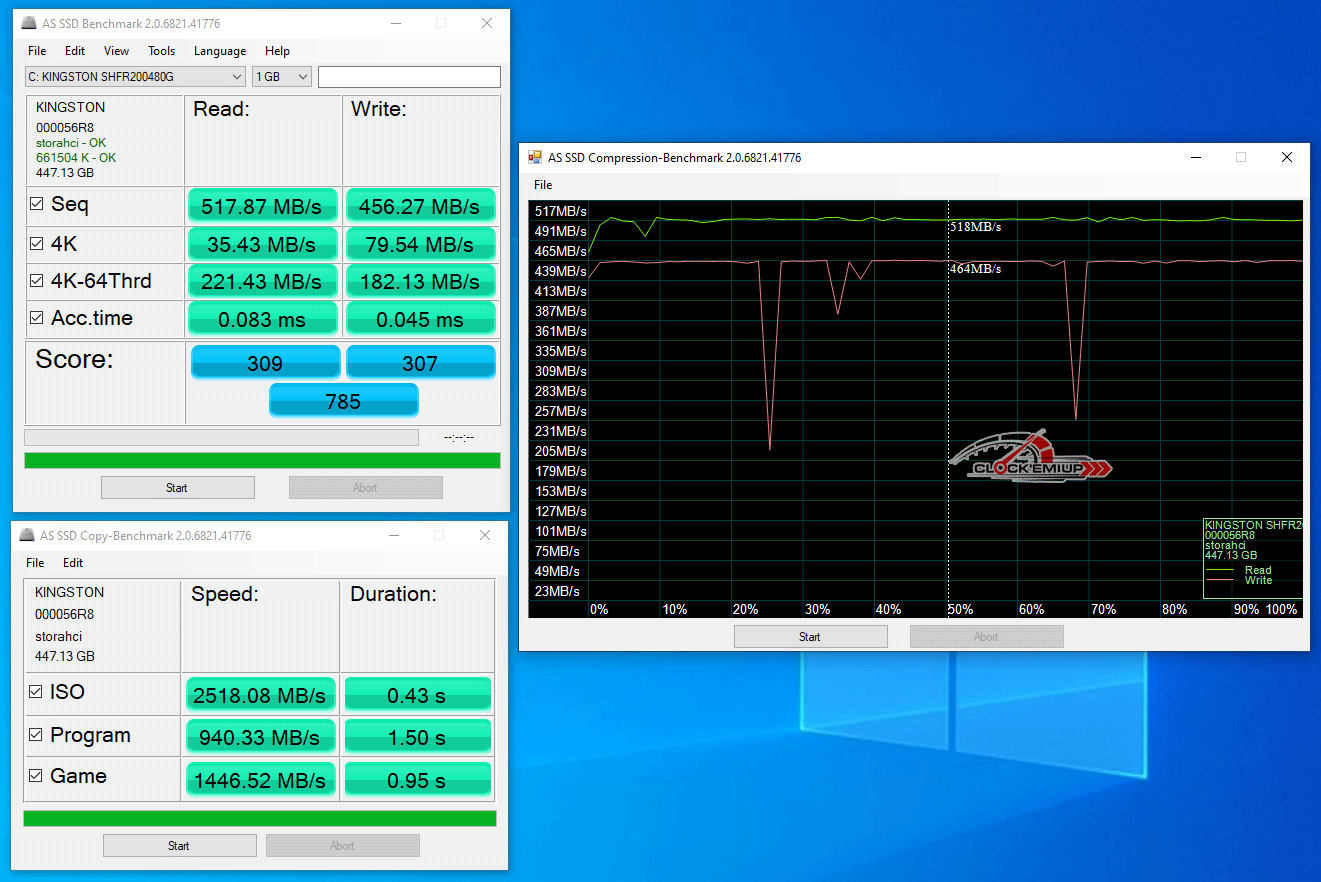Minimize the Compression-Benchmark window
1321x882 pixels.
point(1196,157)
